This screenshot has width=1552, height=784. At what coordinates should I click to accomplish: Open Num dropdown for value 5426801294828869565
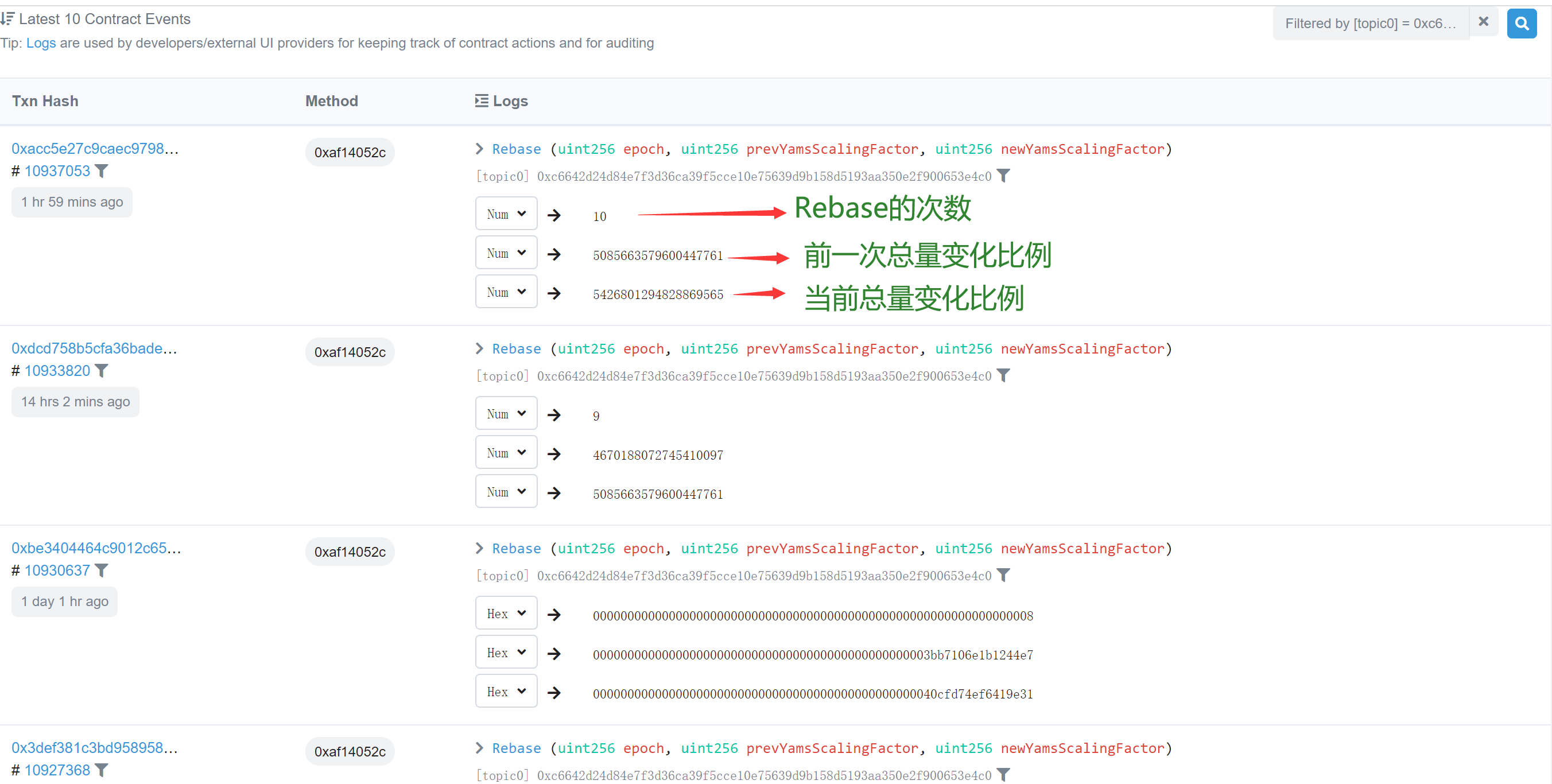506,292
